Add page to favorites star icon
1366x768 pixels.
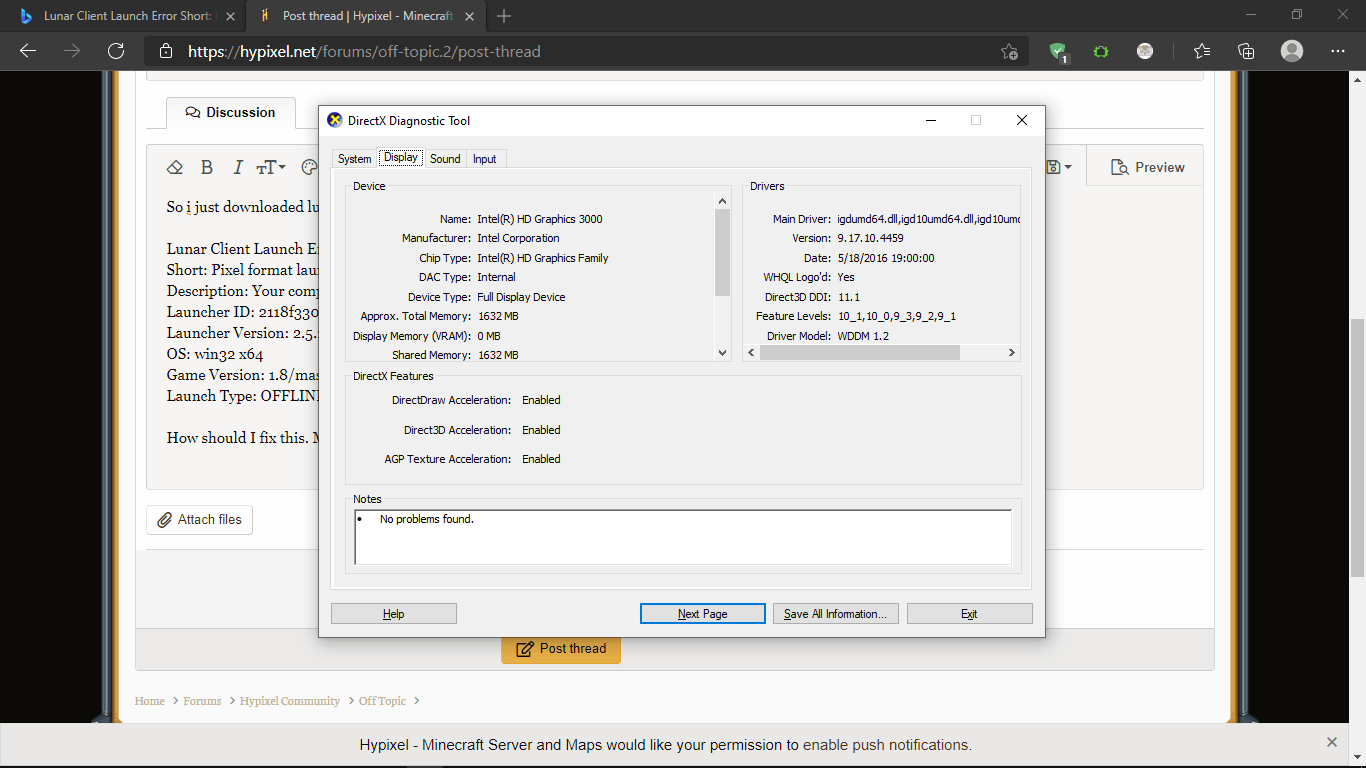pos(1009,52)
